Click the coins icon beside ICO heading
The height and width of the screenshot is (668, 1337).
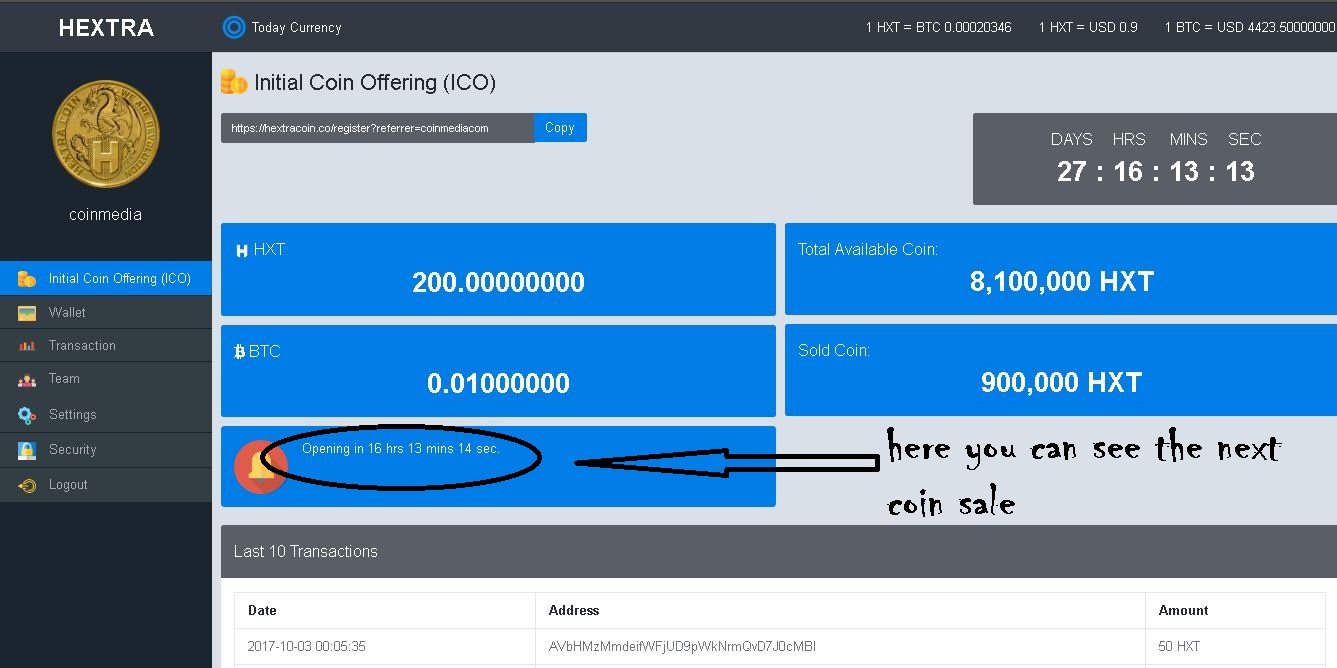point(234,82)
